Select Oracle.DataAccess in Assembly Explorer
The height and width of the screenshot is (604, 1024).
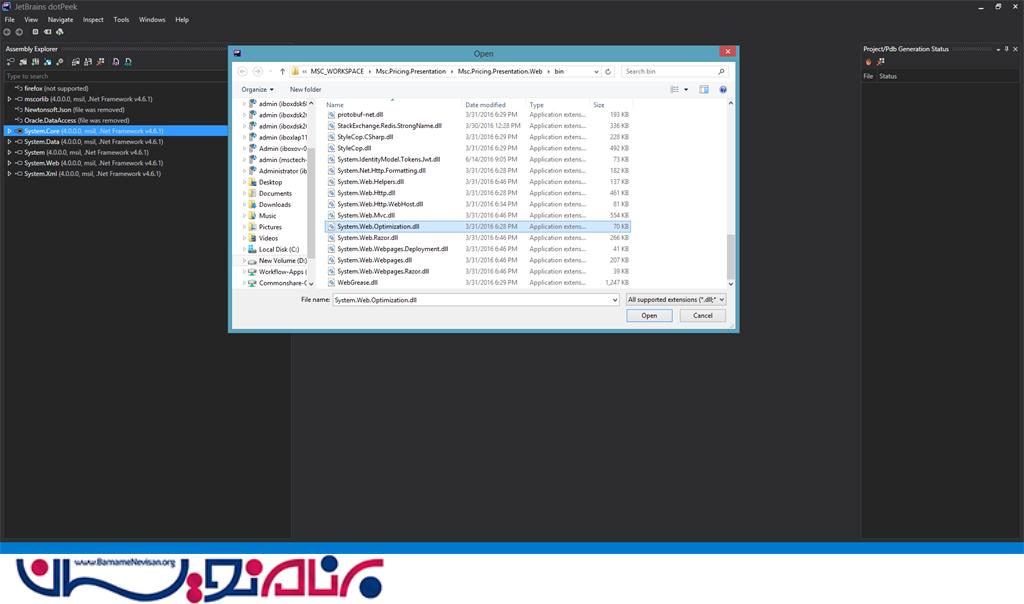[76, 121]
